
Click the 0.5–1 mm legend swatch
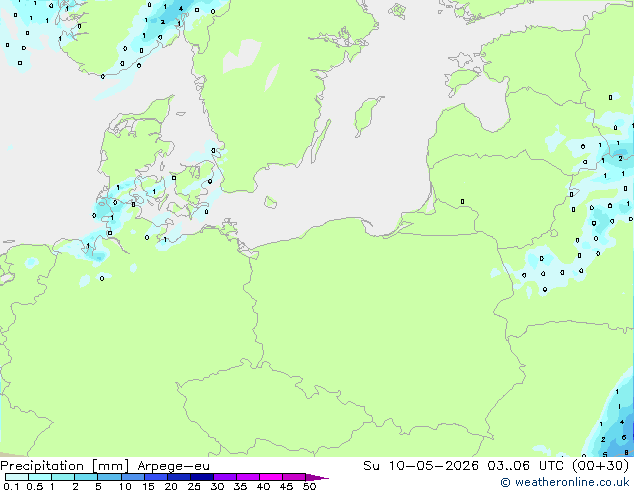pos(40,477)
